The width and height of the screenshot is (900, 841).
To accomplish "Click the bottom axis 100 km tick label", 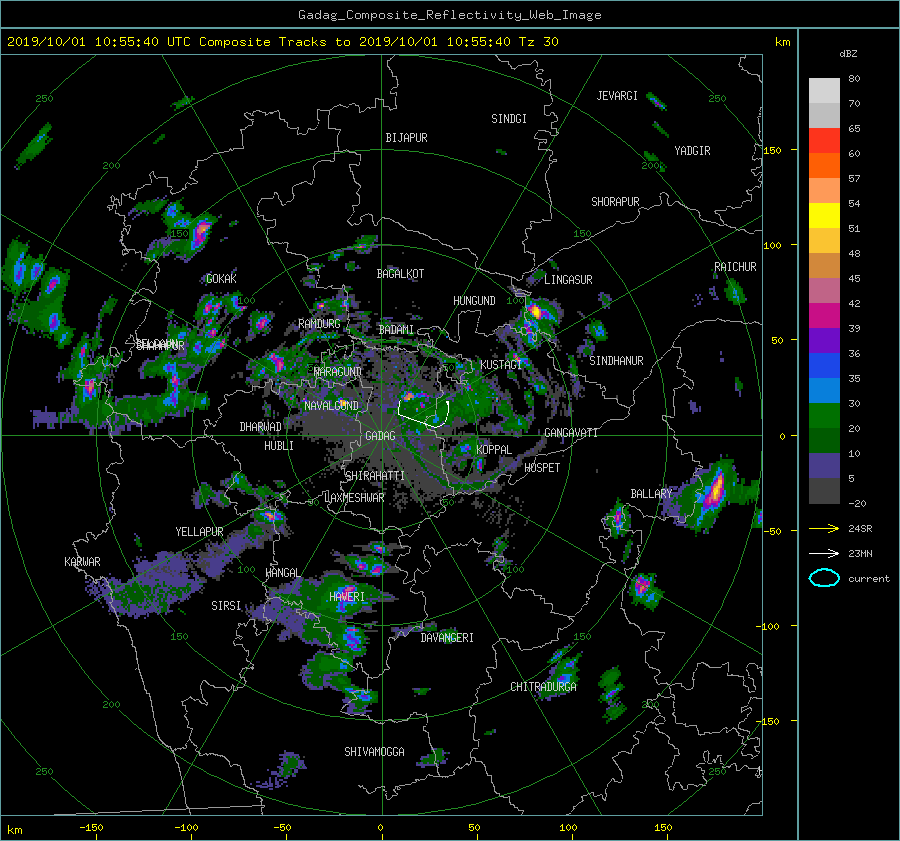I will click(568, 828).
